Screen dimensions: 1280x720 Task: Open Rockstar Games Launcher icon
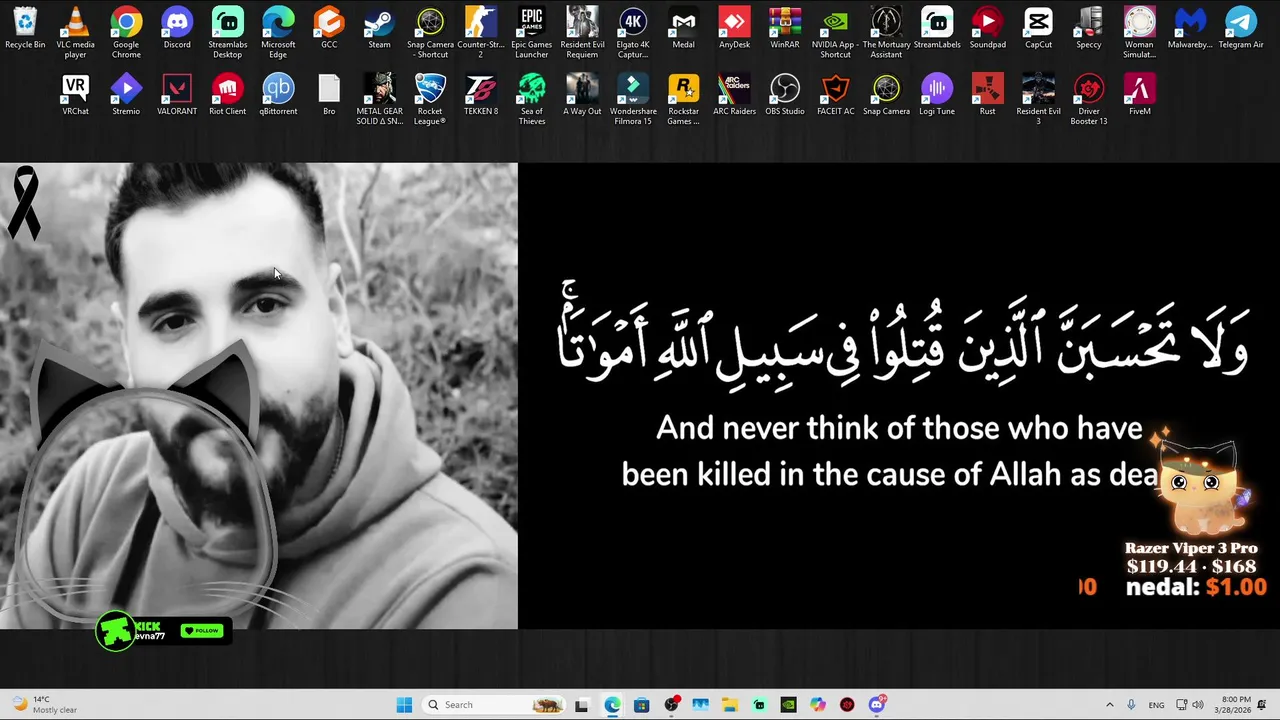tap(683, 99)
